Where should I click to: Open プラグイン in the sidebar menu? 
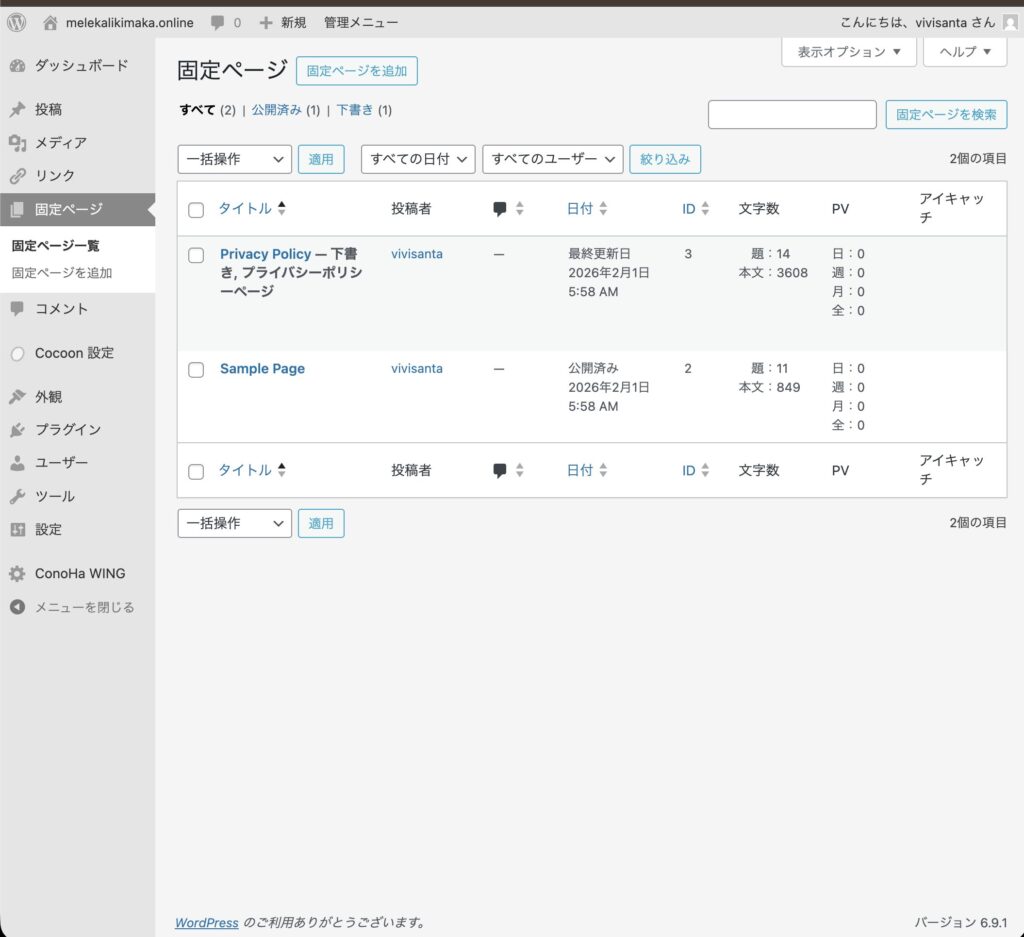(67, 430)
